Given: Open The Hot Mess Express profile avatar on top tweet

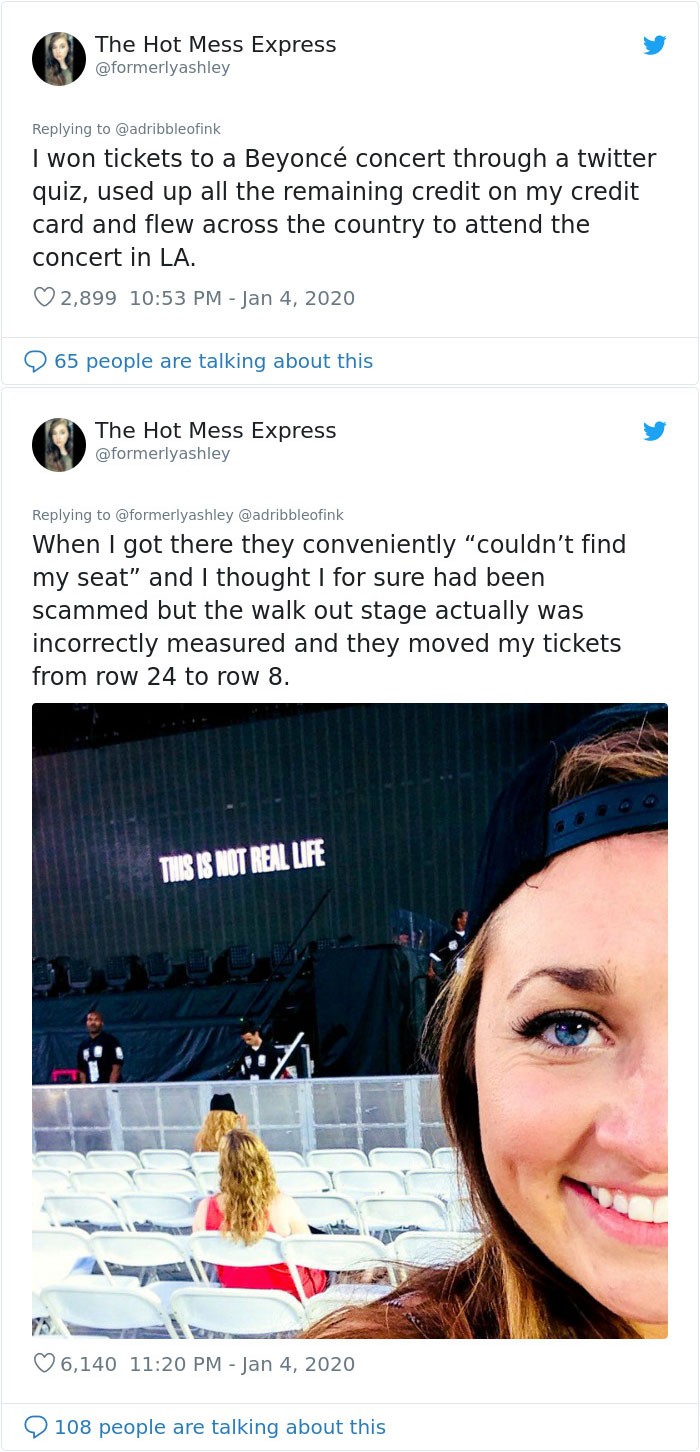Looking at the screenshot, I should click(x=58, y=58).
